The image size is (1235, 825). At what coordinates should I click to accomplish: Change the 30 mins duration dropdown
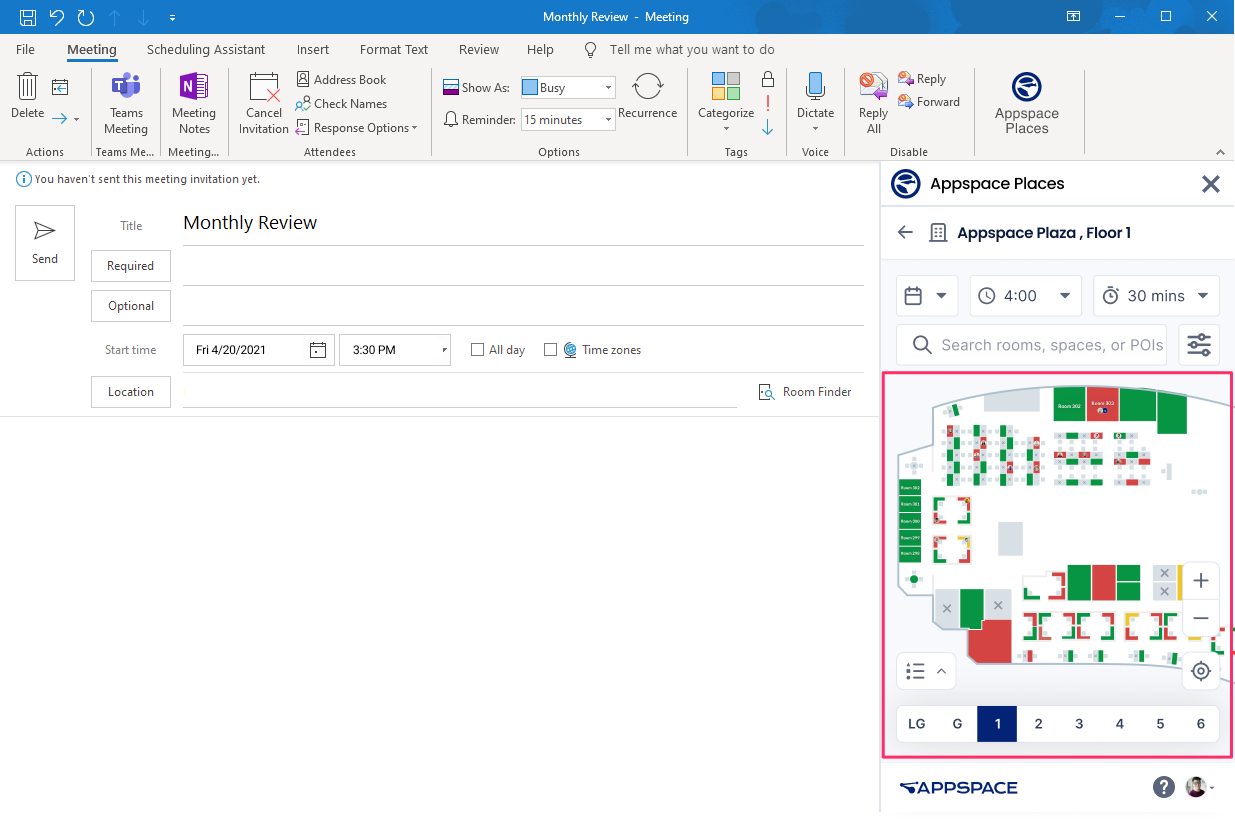pyautogui.click(x=1156, y=296)
